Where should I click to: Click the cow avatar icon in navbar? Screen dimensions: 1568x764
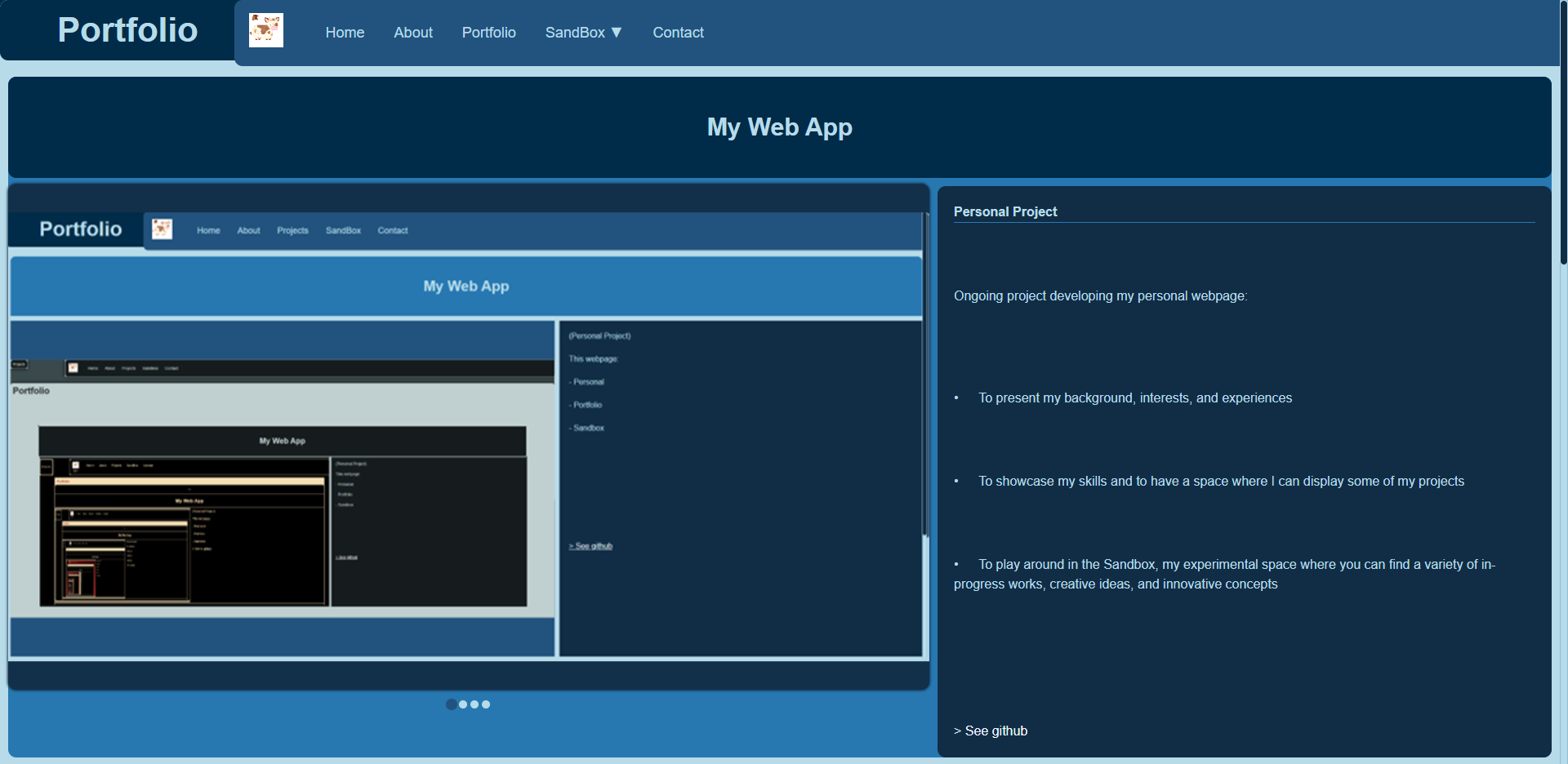pyautogui.click(x=266, y=31)
